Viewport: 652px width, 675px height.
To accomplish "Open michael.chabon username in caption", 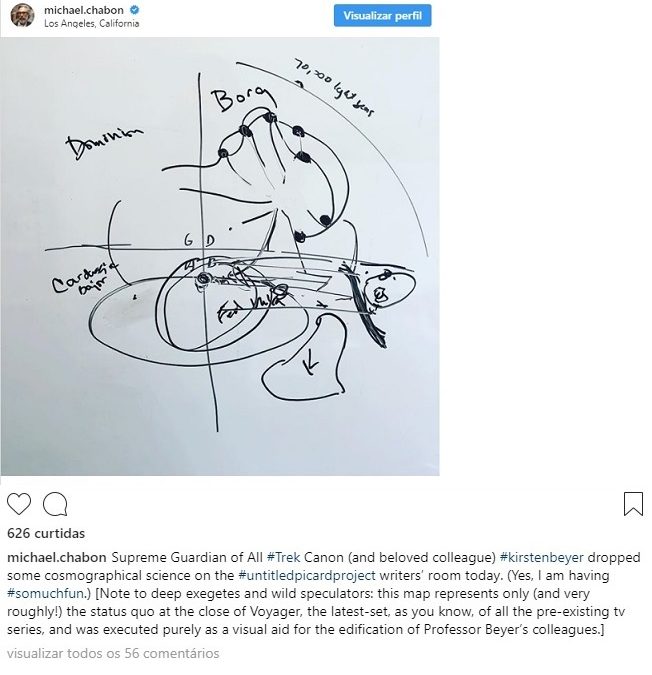I will (56, 557).
